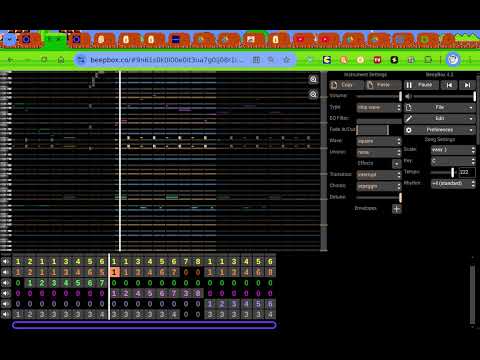Open the tab search button at top left
This screenshot has height=360, width=480.
(10, 40)
